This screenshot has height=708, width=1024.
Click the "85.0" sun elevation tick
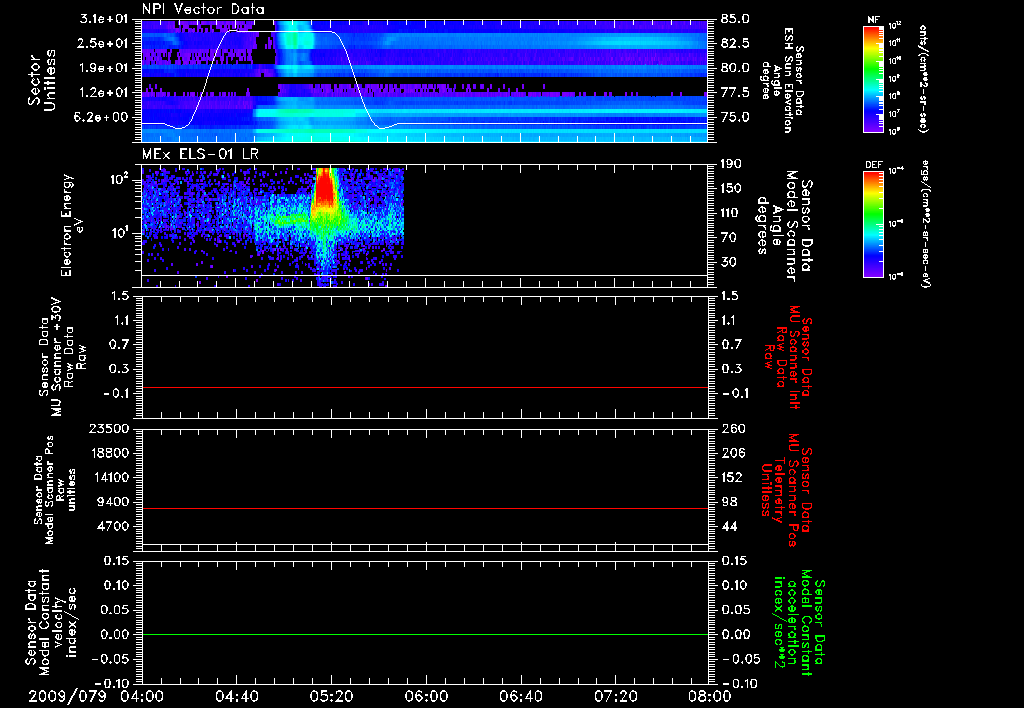[735, 19]
